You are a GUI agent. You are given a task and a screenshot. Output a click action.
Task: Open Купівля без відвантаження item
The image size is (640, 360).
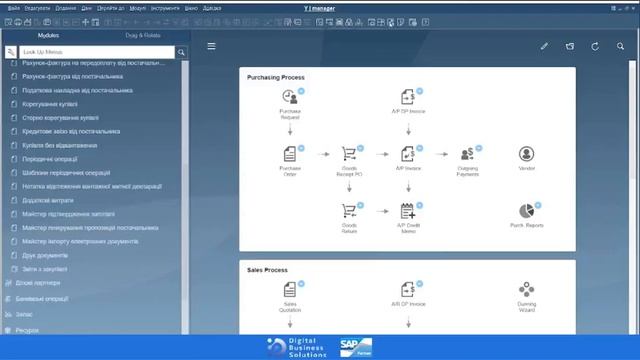[x=60, y=145]
